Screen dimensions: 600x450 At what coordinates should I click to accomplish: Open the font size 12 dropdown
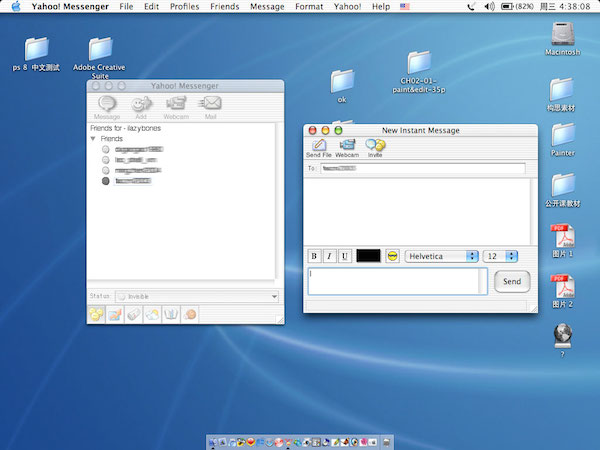pos(501,256)
